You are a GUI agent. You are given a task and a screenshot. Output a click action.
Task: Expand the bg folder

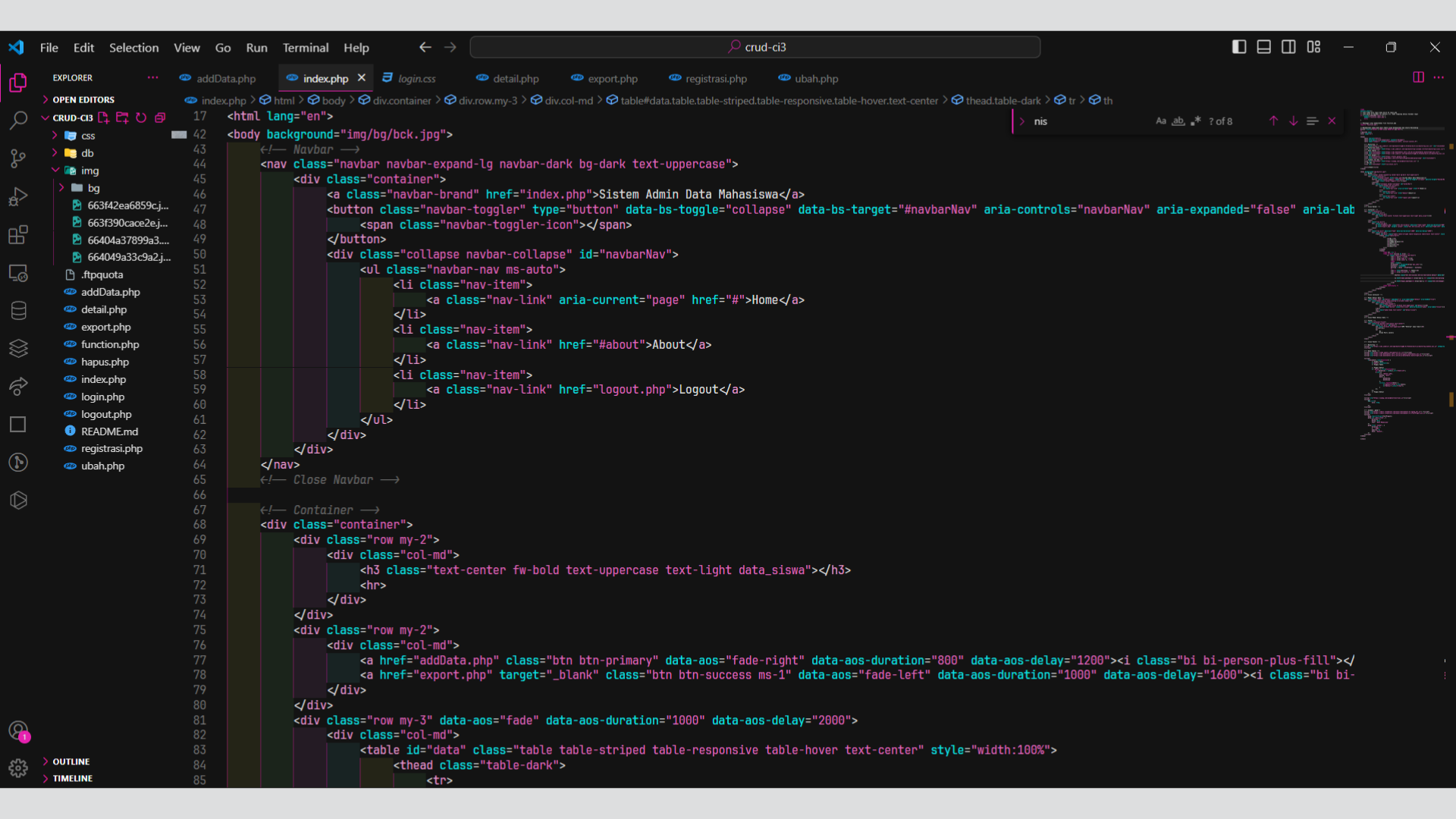93,188
